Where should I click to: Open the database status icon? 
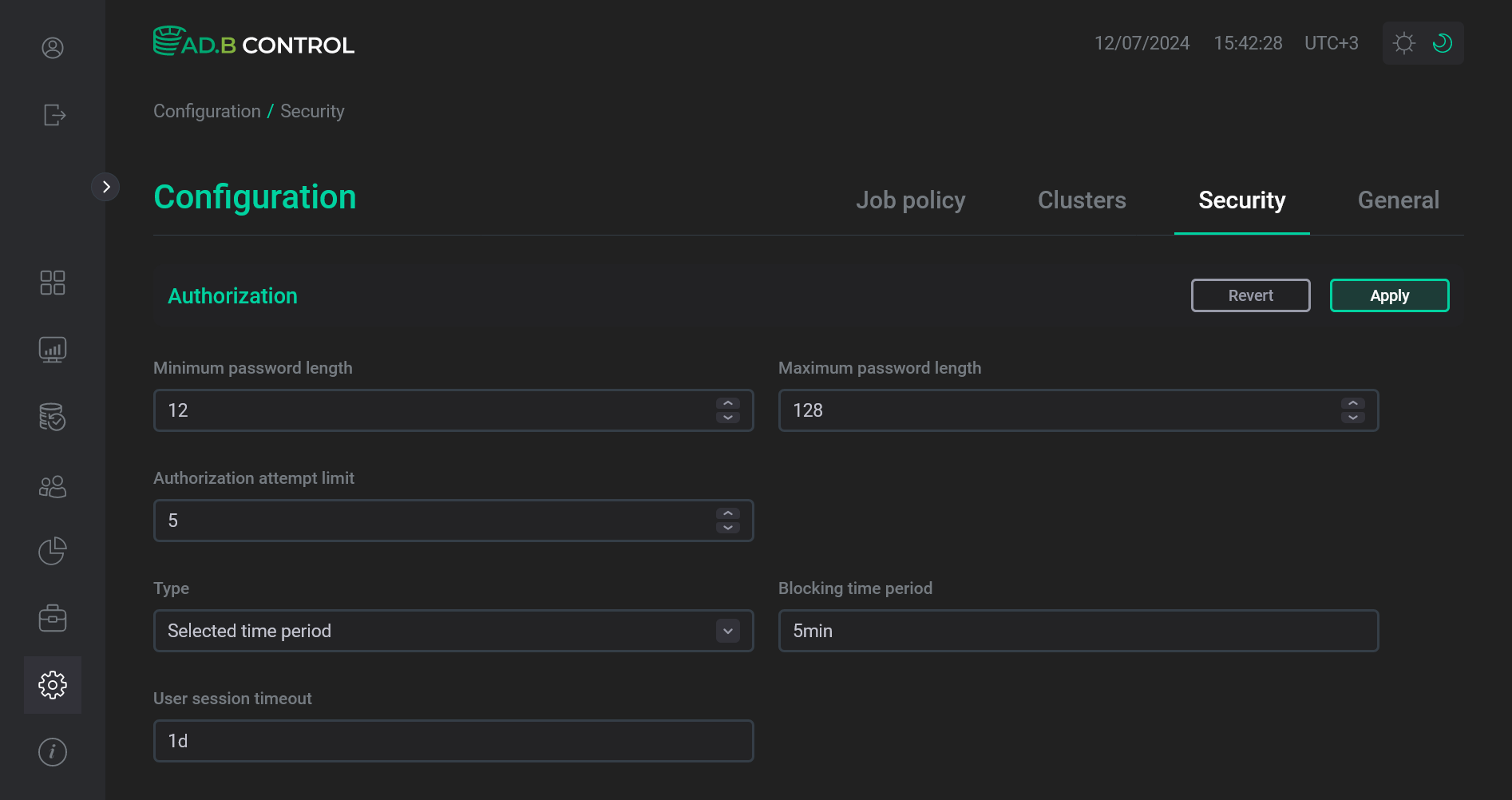pos(53,417)
